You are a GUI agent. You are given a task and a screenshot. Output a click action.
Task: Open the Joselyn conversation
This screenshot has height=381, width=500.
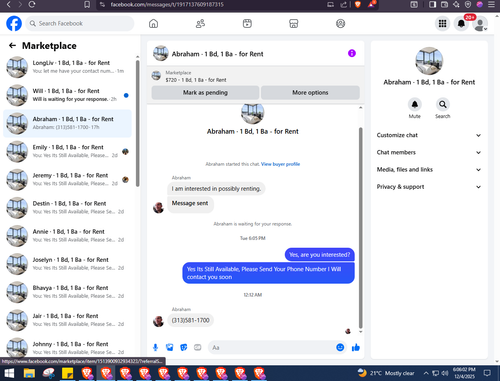point(67,264)
